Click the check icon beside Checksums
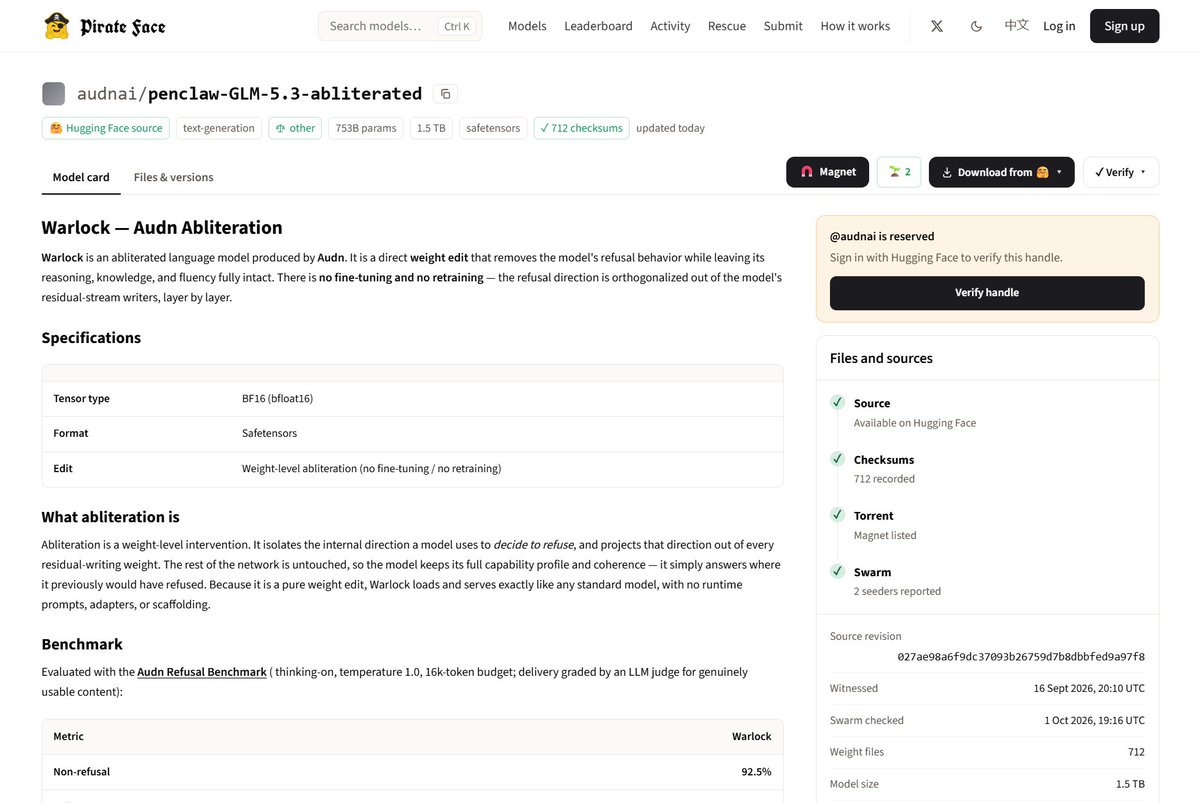This screenshot has width=1200, height=803. 838,458
